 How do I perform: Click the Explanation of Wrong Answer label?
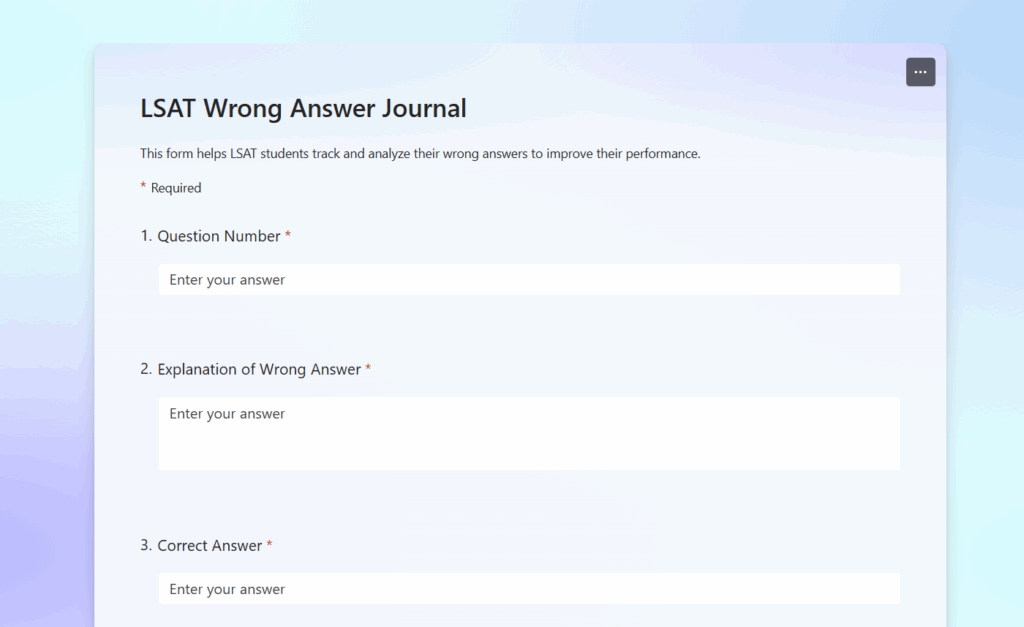(259, 370)
